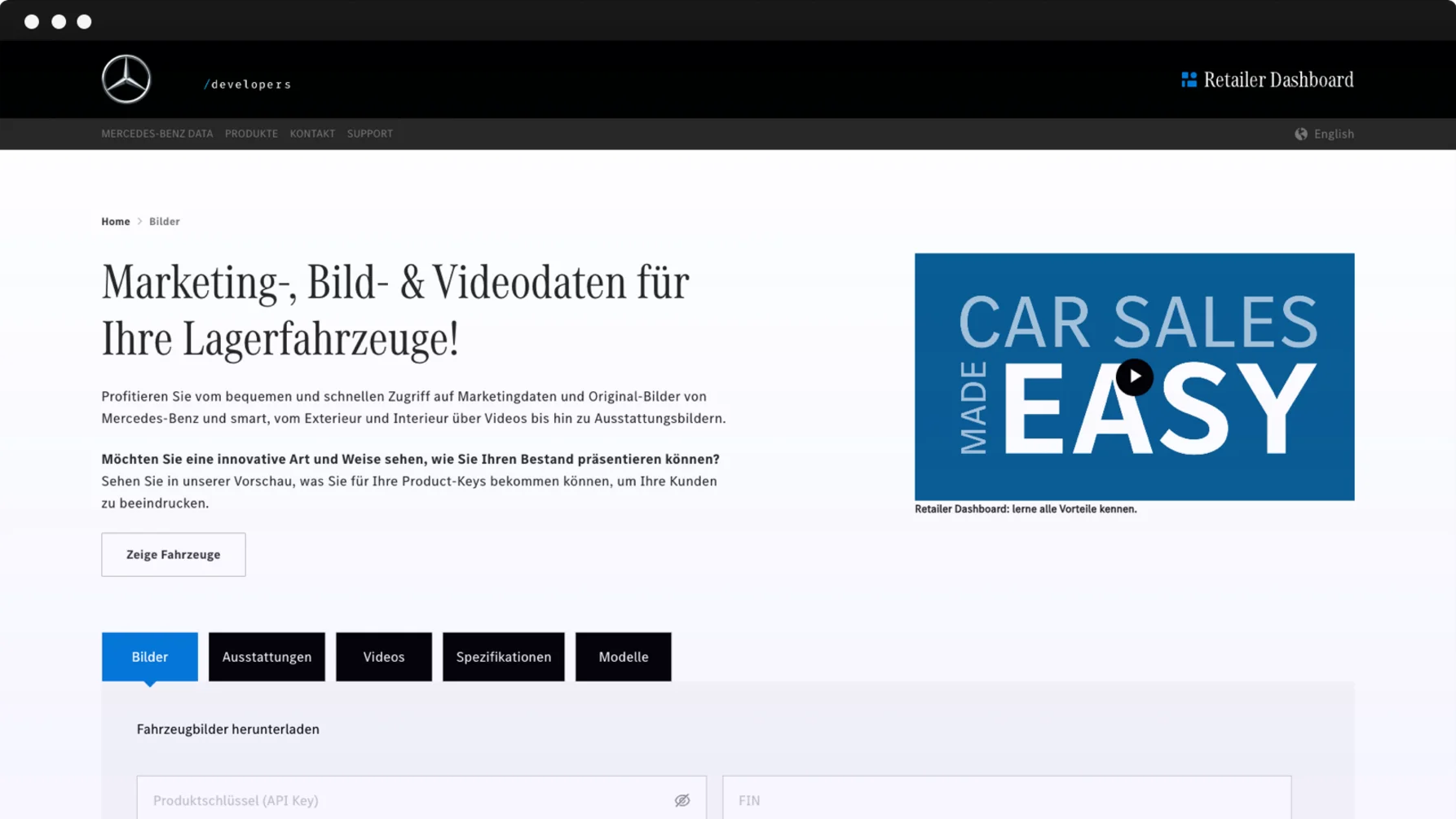1456x819 pixels.
Task: Open the MERCEDES-BENZ DATA menu
Action: 157,134
